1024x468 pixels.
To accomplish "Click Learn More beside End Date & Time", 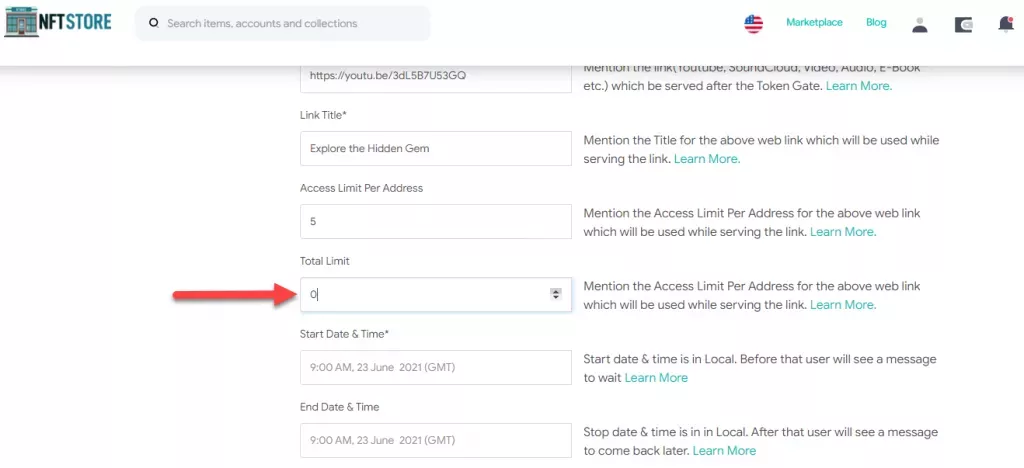I will 724,450.
